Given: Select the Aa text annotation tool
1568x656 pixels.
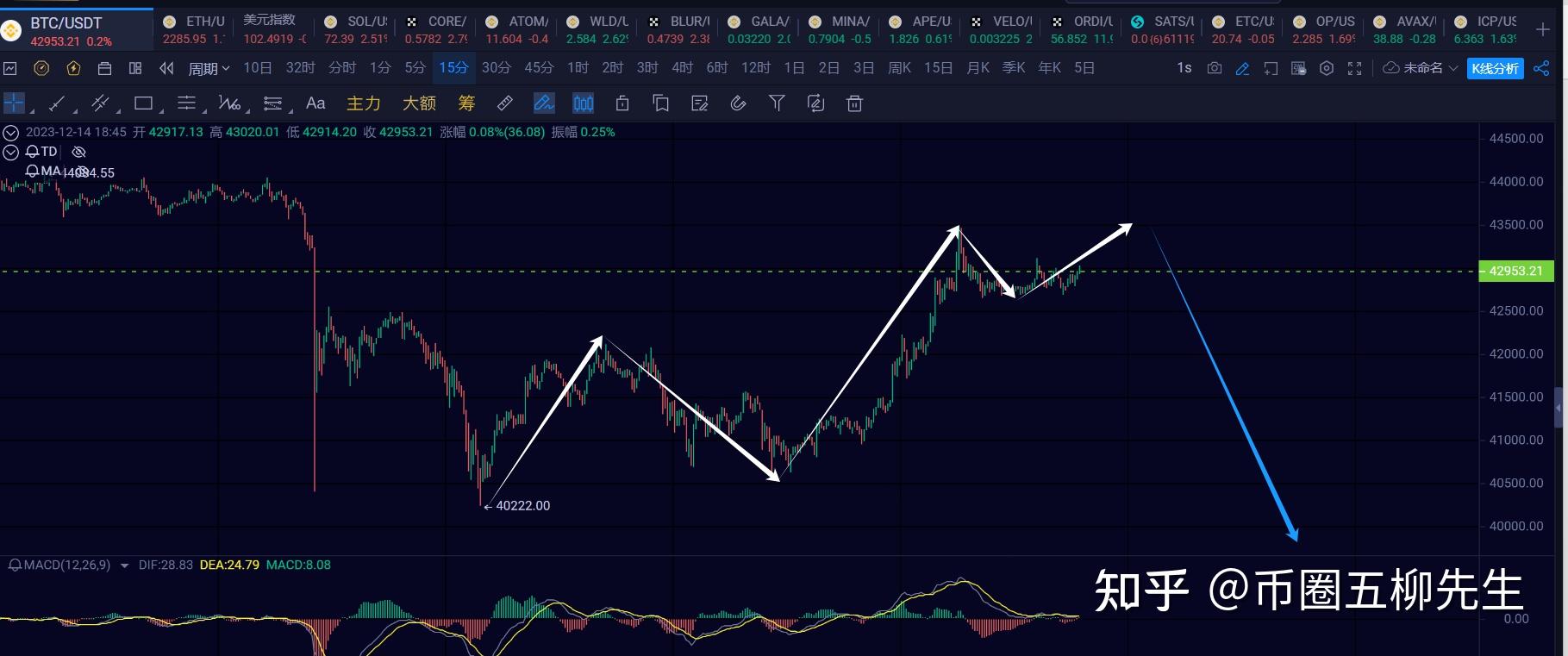Looking at the screenshot, I should coord(315,103).
